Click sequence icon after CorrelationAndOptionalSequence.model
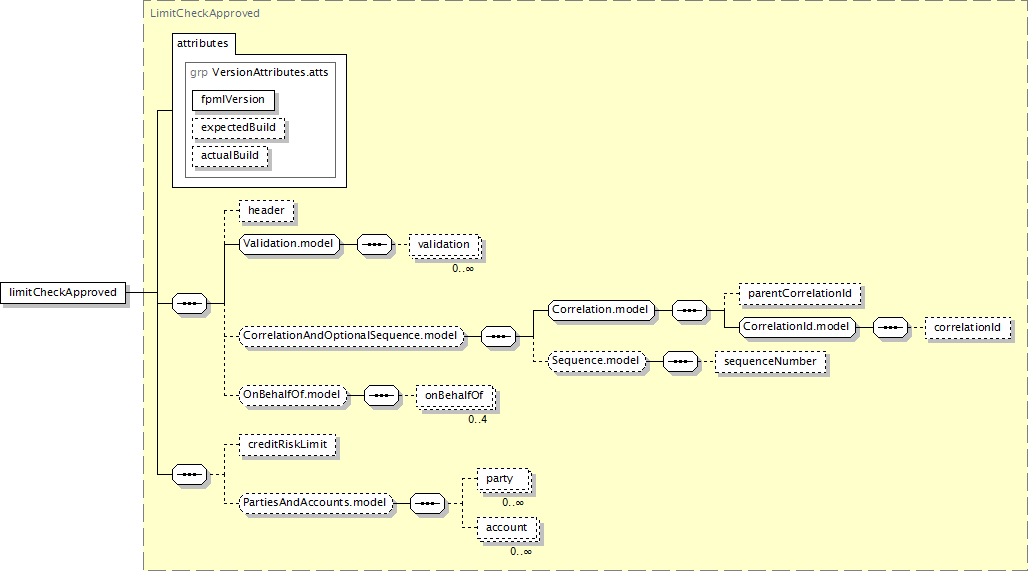 click(x=498, y=336)
